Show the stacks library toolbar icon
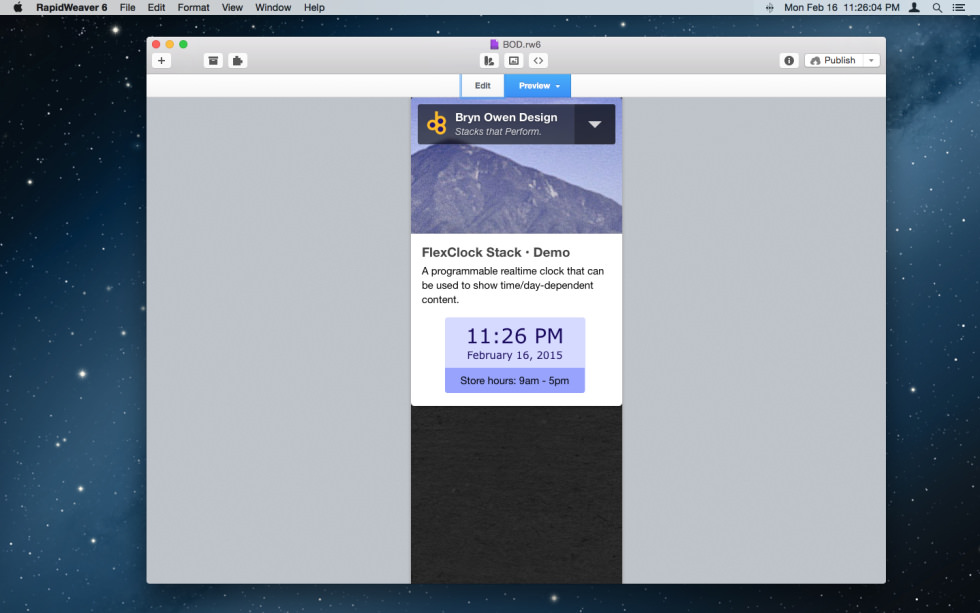The image size is (980, 613). 489,61
